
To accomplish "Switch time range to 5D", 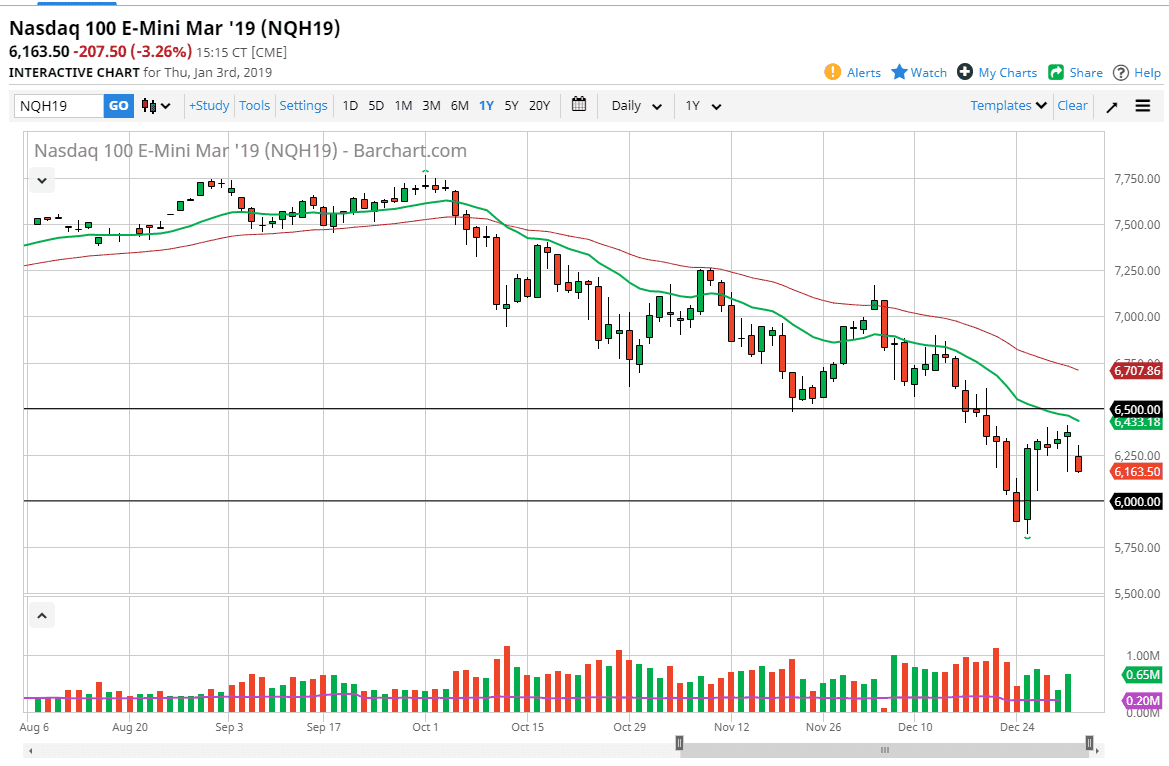I will click(376, 105).
